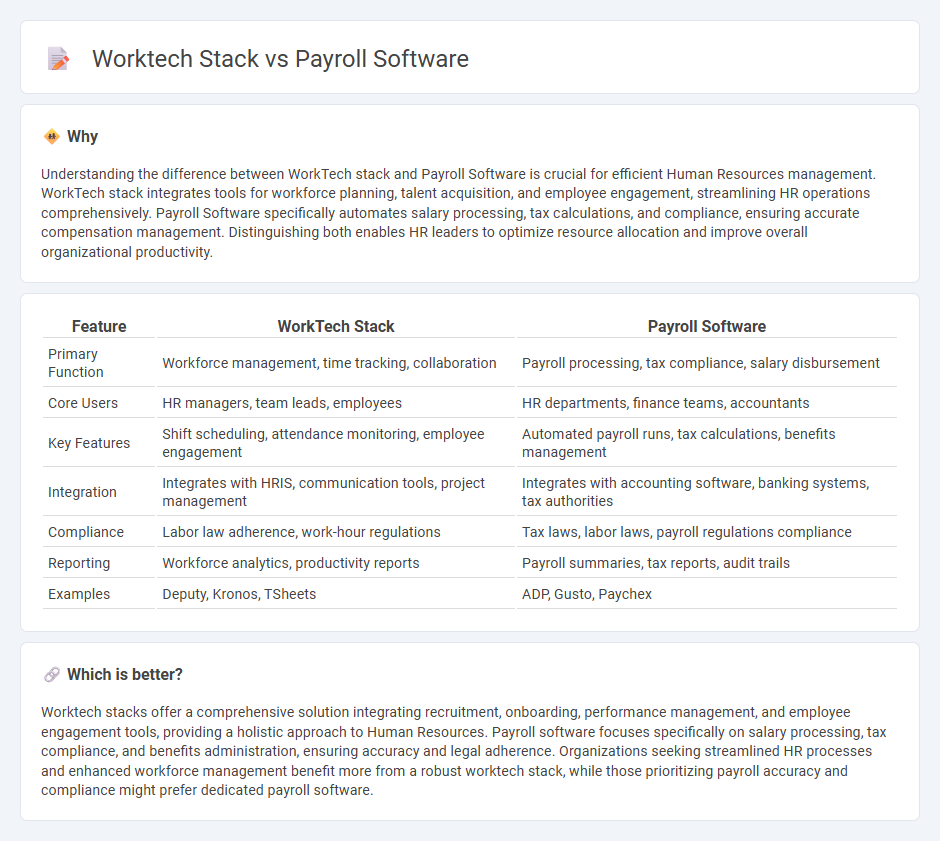
Task: Click cell 'Payroll processing, tax compliance, salary disbursement'
Action: (707, 363)
